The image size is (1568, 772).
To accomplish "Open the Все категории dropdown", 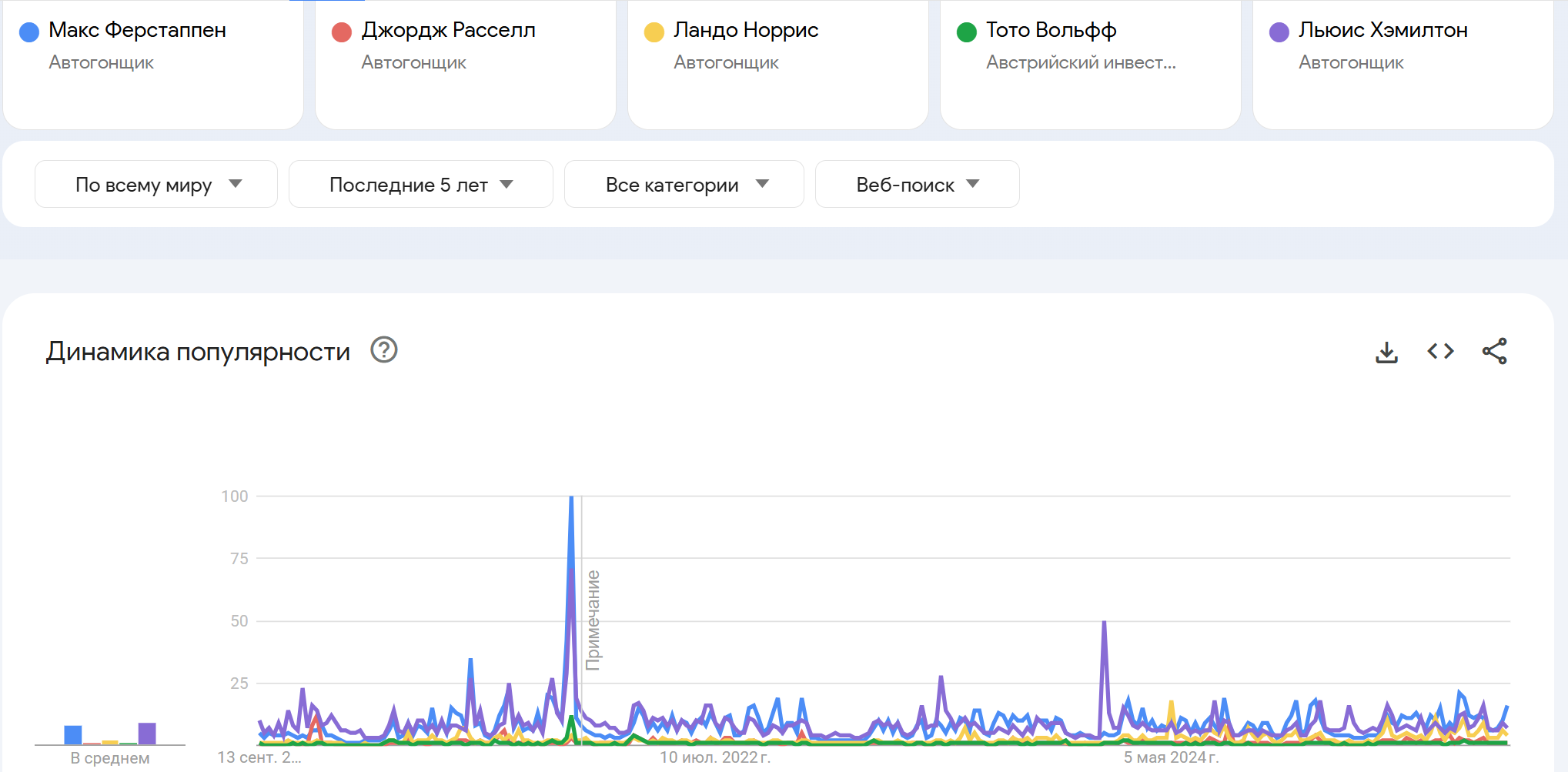I will (x=684, y=184).
